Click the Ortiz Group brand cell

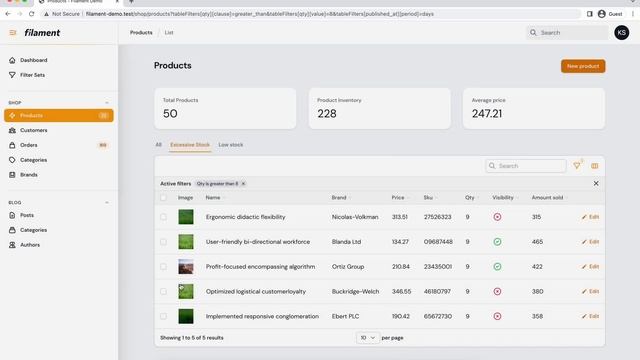pyautogui.click(x=348, y=267)
